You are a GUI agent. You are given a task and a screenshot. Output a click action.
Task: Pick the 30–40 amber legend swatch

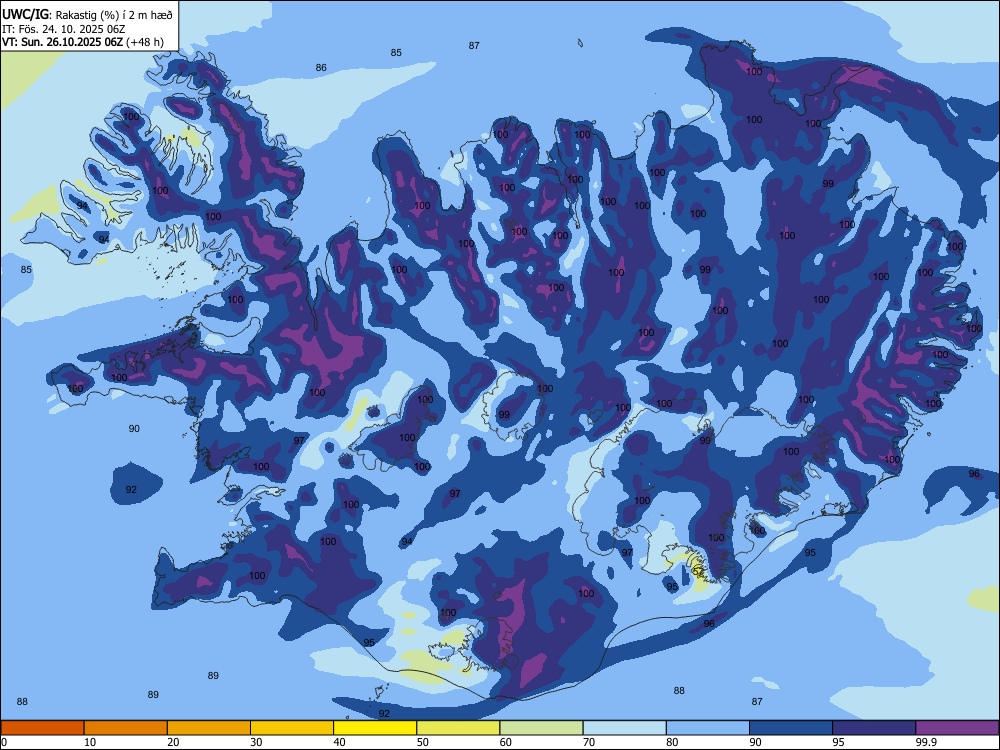[x=292, y=728]
